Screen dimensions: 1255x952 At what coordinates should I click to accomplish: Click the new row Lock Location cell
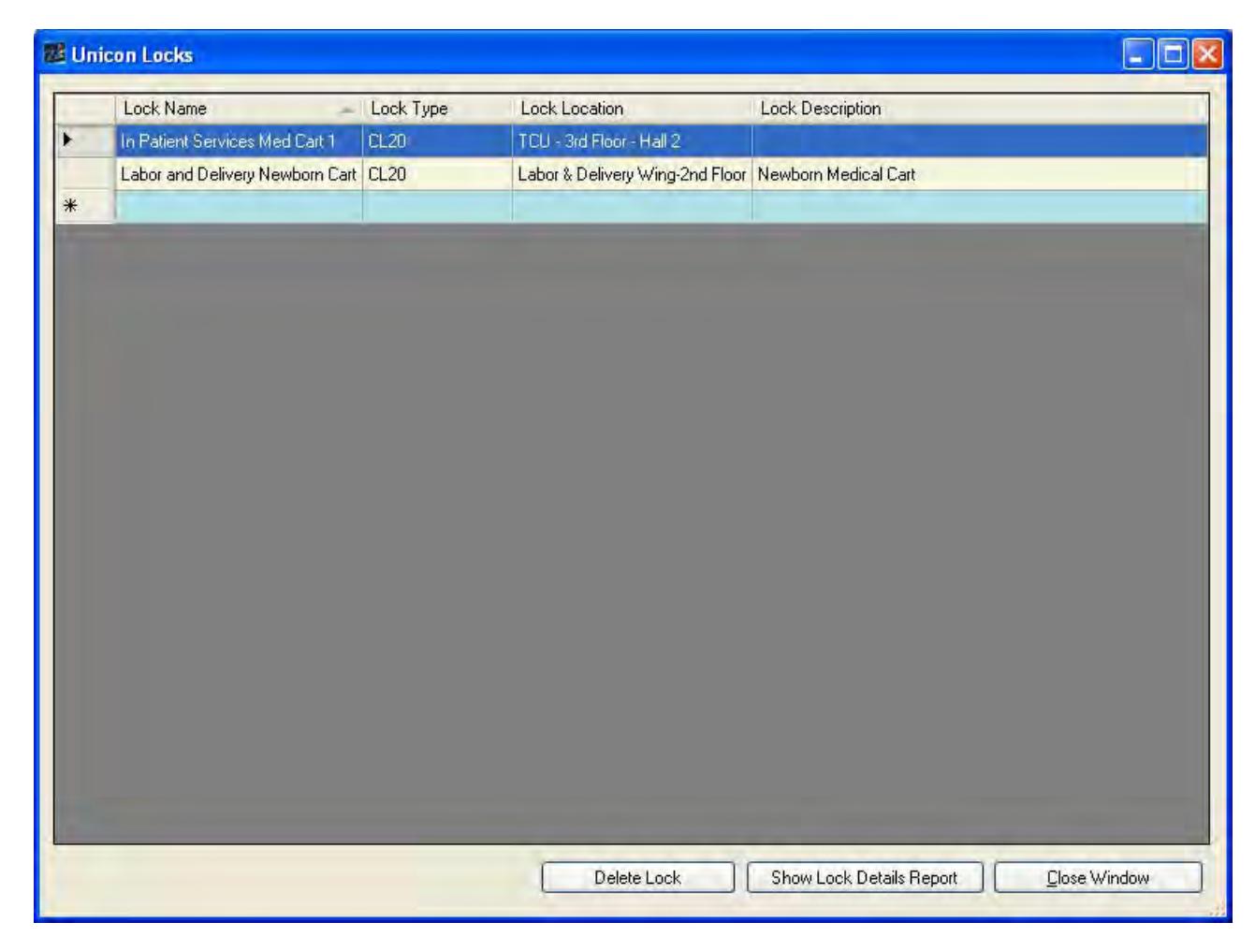point(633,207)
